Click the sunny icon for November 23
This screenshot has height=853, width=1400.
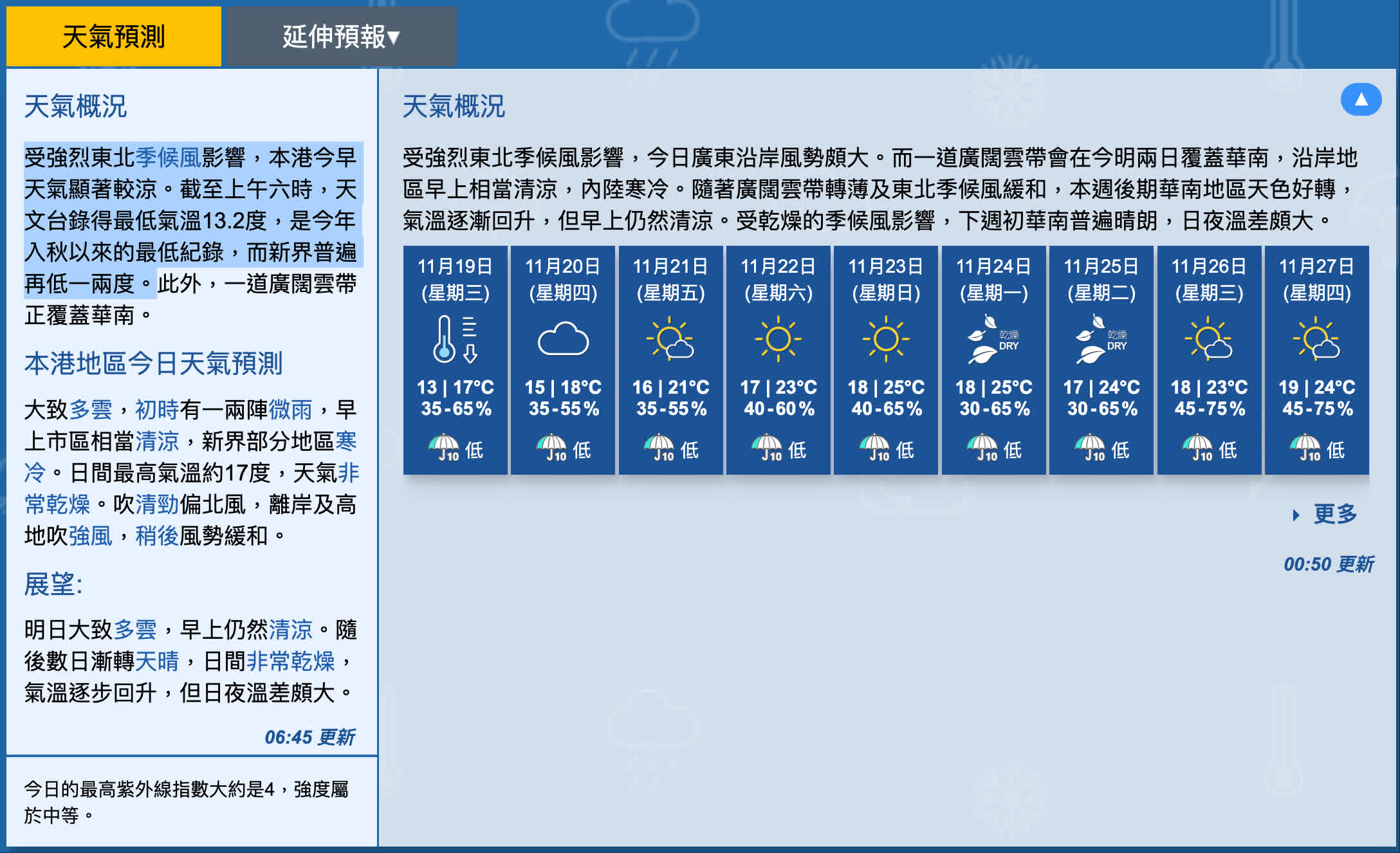pos(886,338)
